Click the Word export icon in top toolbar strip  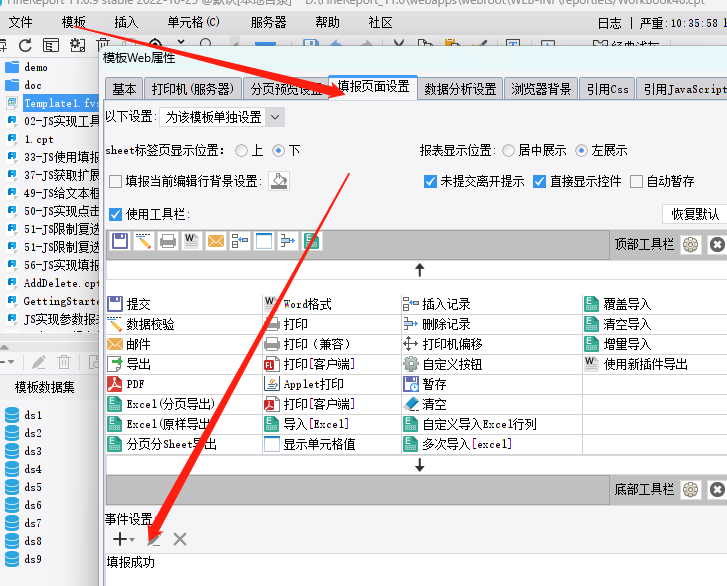[x=192, y=241]
